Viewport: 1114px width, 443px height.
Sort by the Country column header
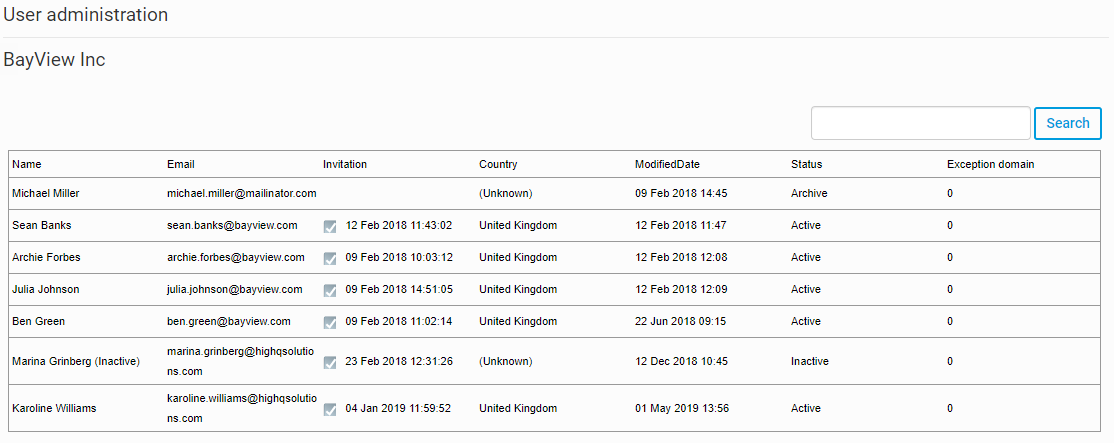tap(498, 164)
